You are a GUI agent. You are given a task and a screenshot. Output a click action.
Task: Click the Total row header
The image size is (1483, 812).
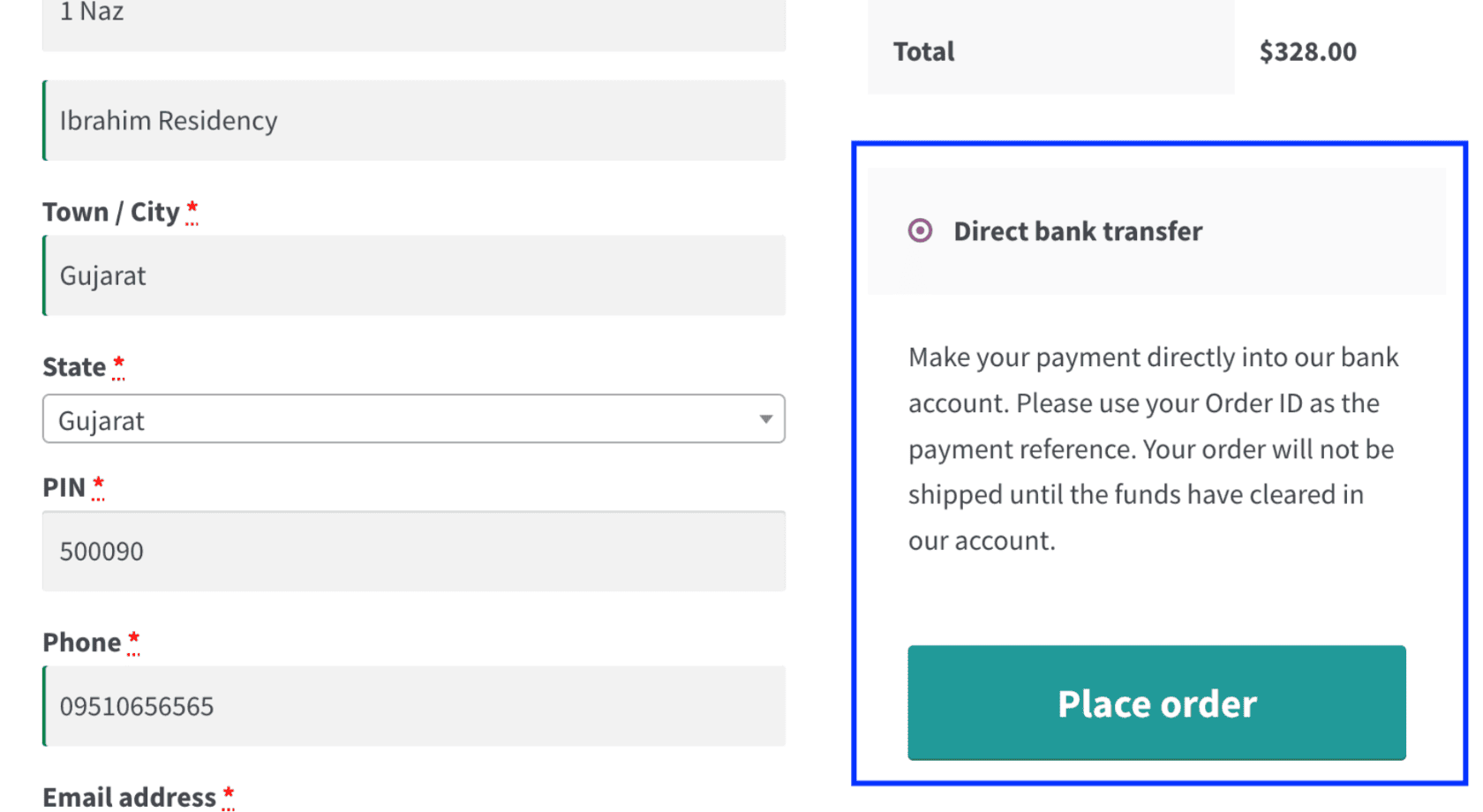(x=923, y=51)
